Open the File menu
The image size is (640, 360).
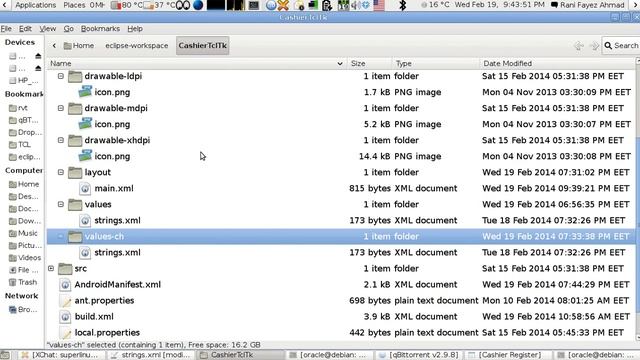6,29
